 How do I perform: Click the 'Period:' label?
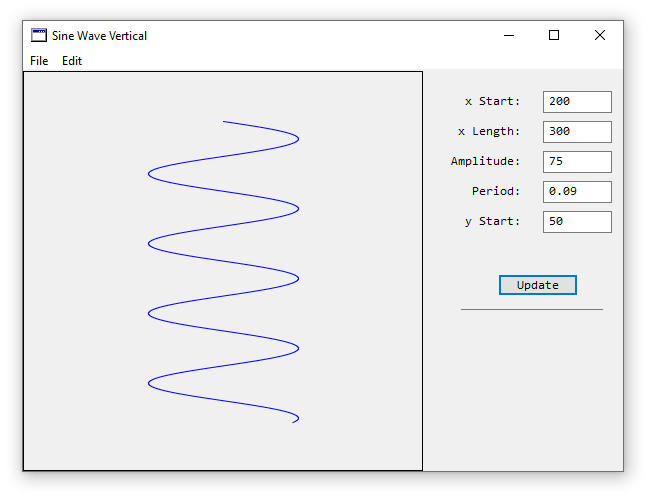point(496,191)
